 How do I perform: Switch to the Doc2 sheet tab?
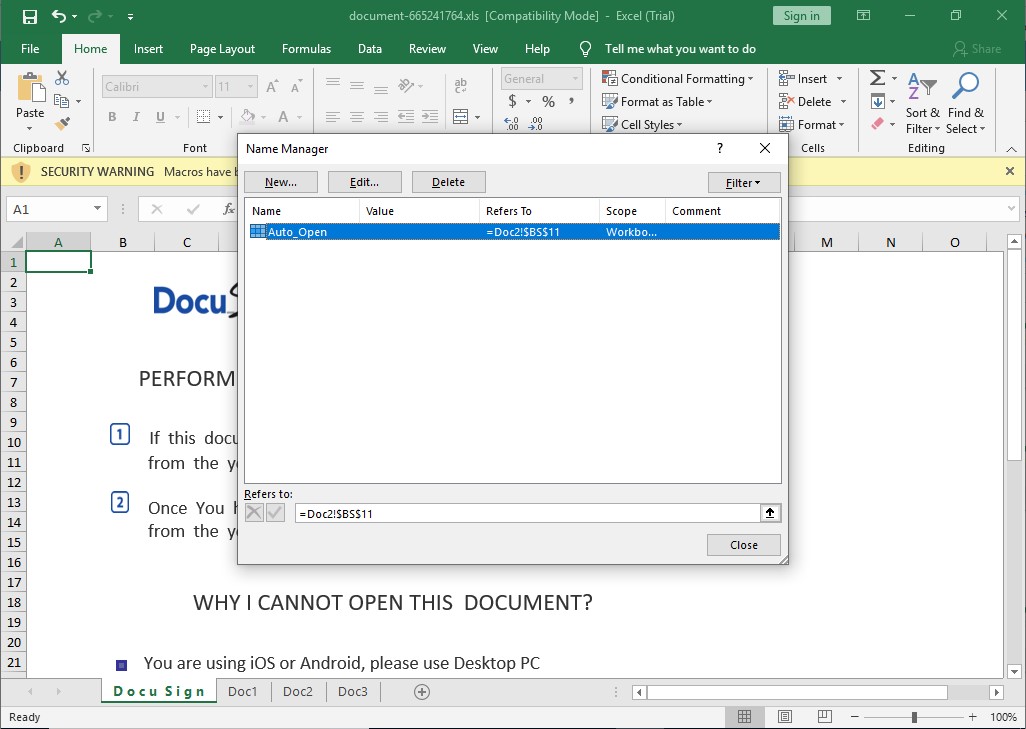298,692
